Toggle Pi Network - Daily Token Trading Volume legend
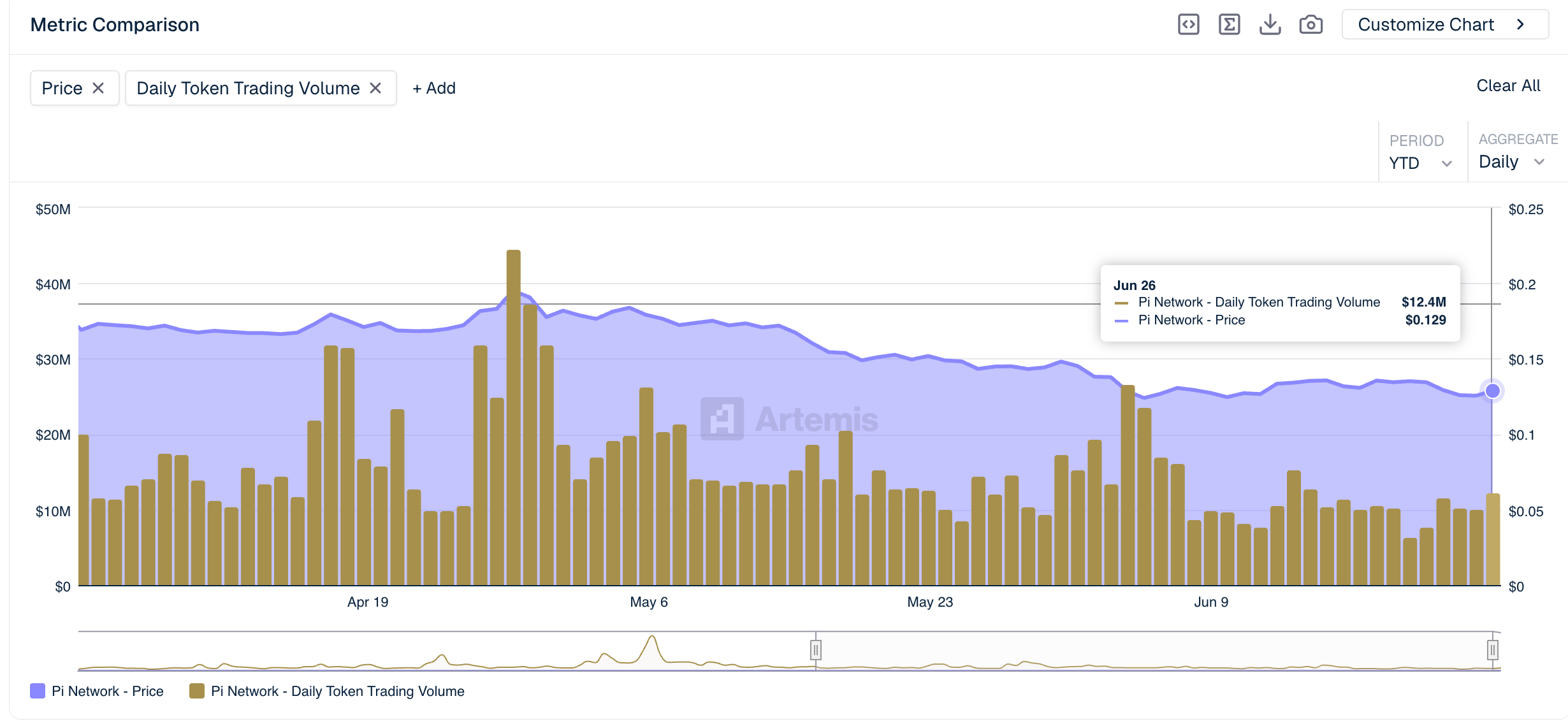 [327, 691]
